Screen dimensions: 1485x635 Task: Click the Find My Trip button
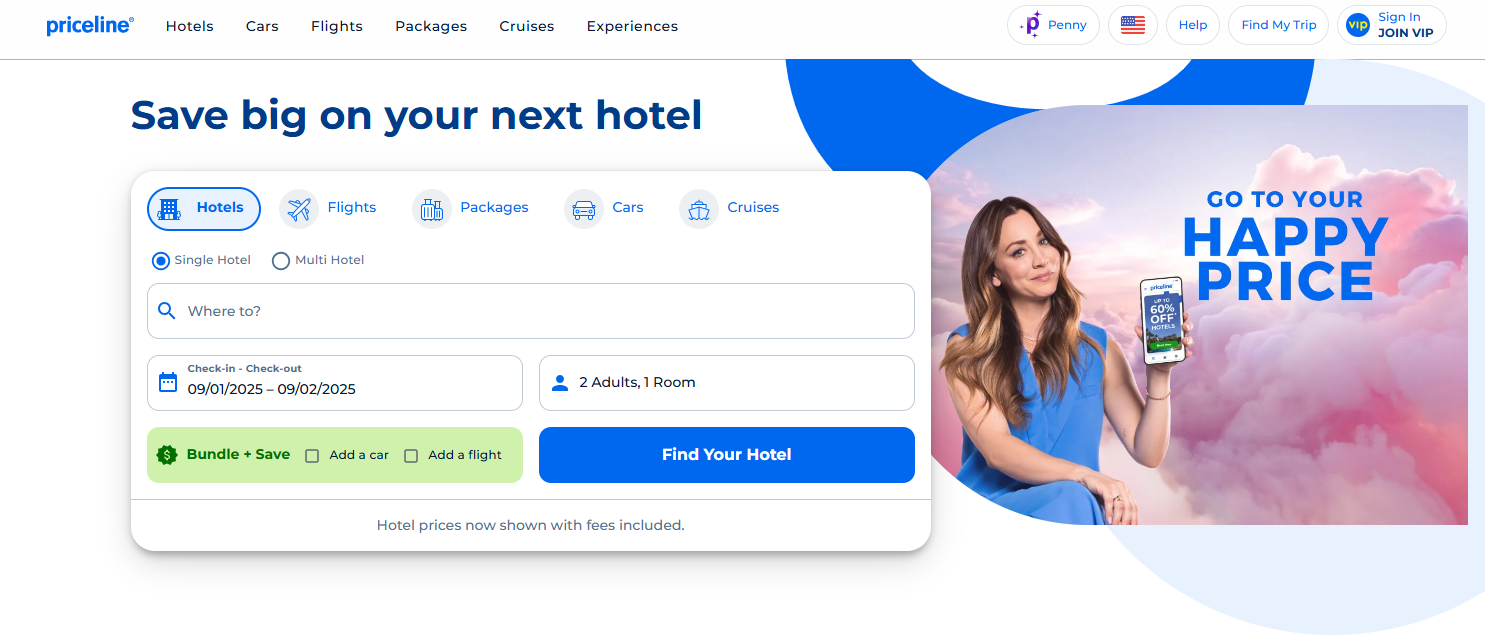pos(1279,25)
